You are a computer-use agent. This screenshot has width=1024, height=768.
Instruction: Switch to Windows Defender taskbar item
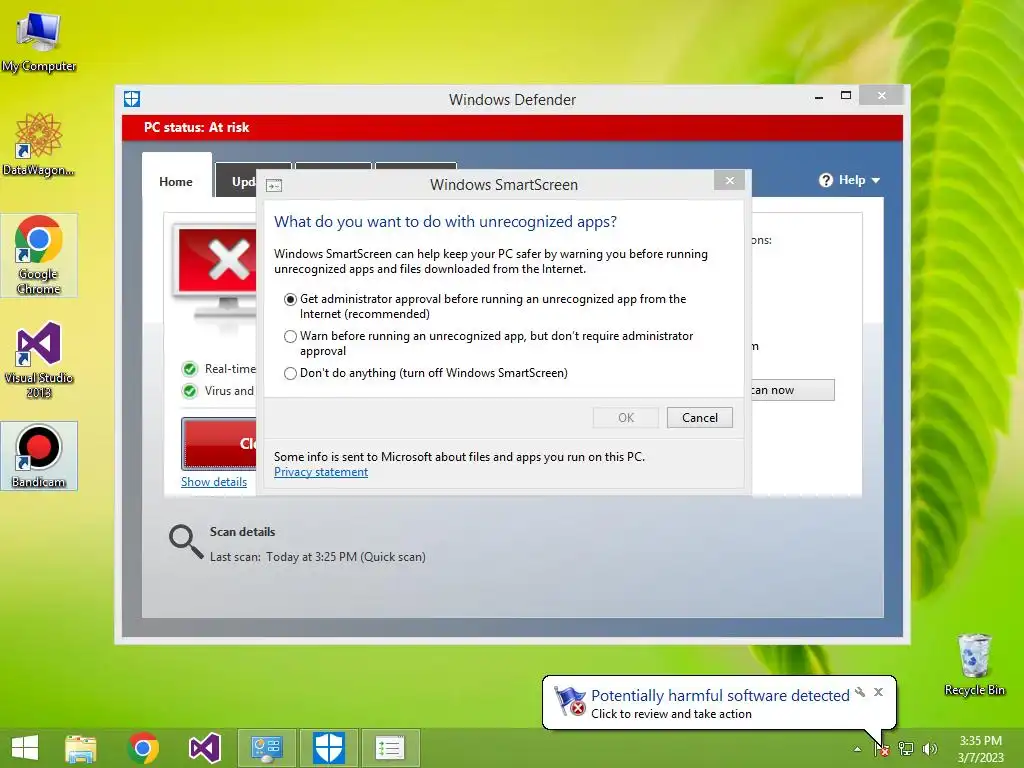pyautogui.click(x=328, y=748)
